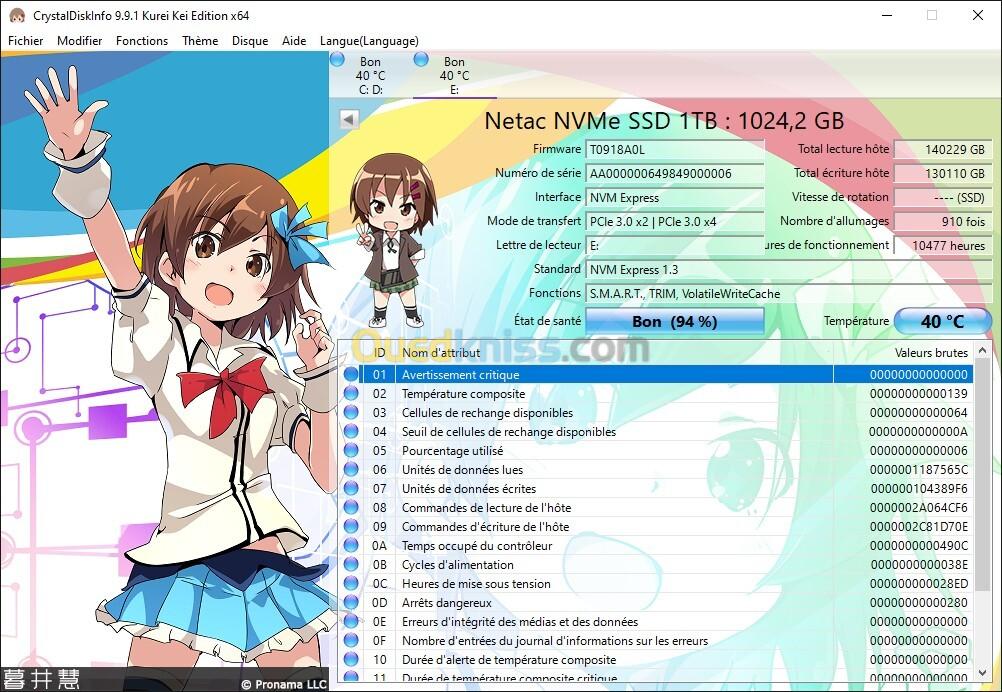
Task: Select the Heures de mise sous tension row
Action: pos(658,583)
